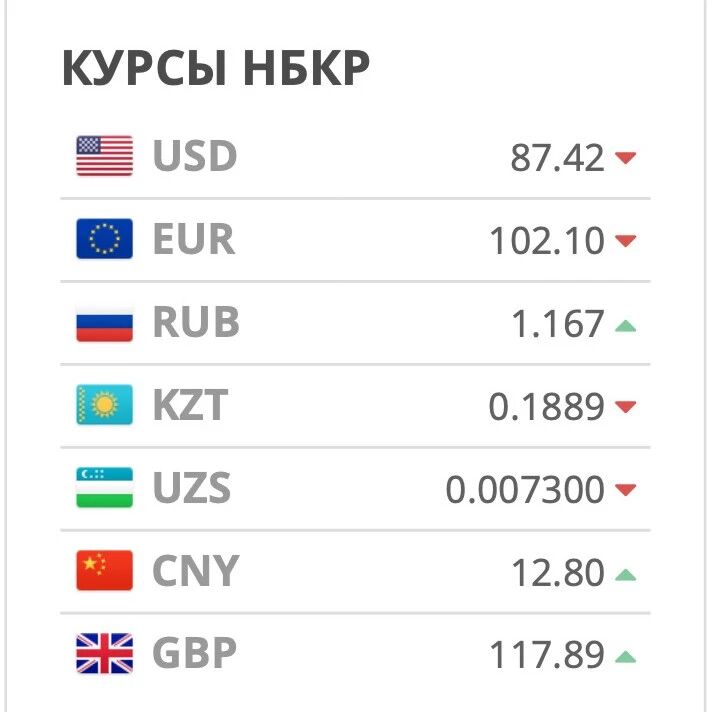Select the USD currency label
This screenshot has width=714, height=712.
point(195,156)
